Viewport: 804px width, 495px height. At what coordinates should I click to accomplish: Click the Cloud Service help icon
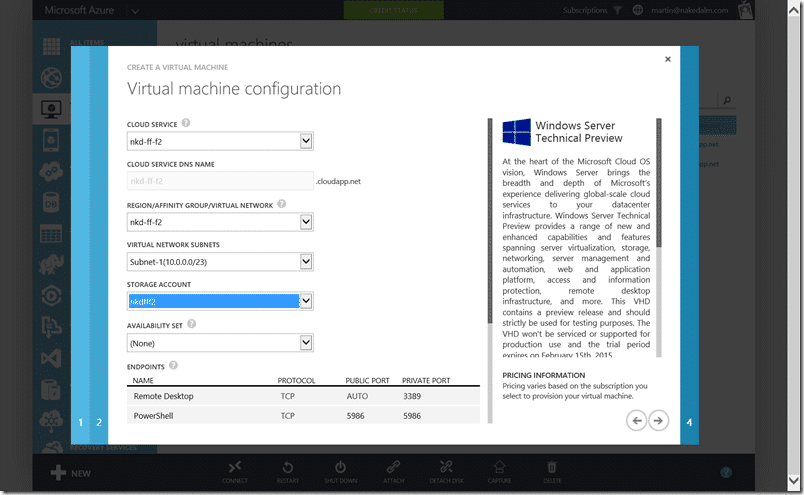[x=186, y=123]
